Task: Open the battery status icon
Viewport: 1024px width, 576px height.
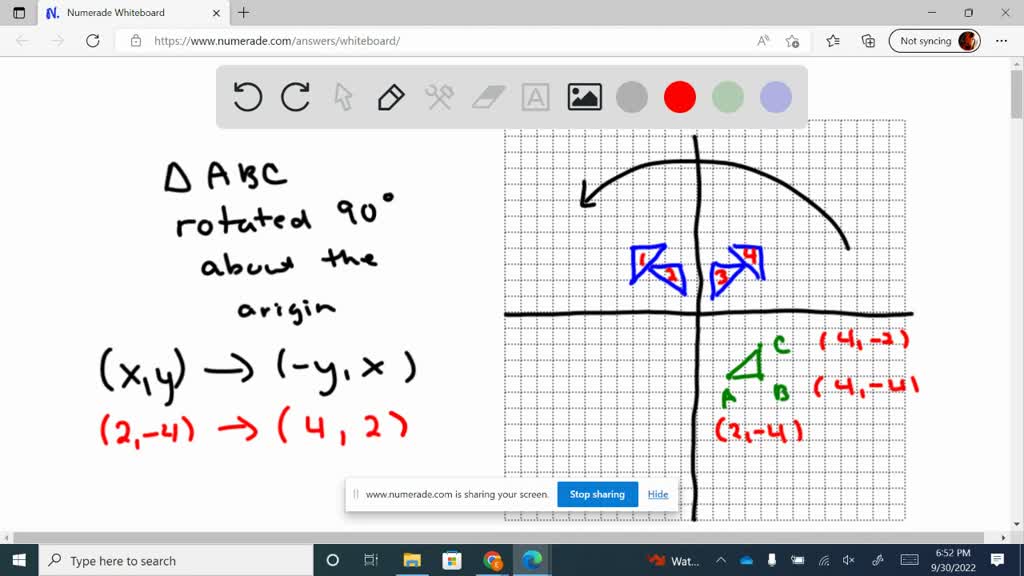Action: pos(797,560)
